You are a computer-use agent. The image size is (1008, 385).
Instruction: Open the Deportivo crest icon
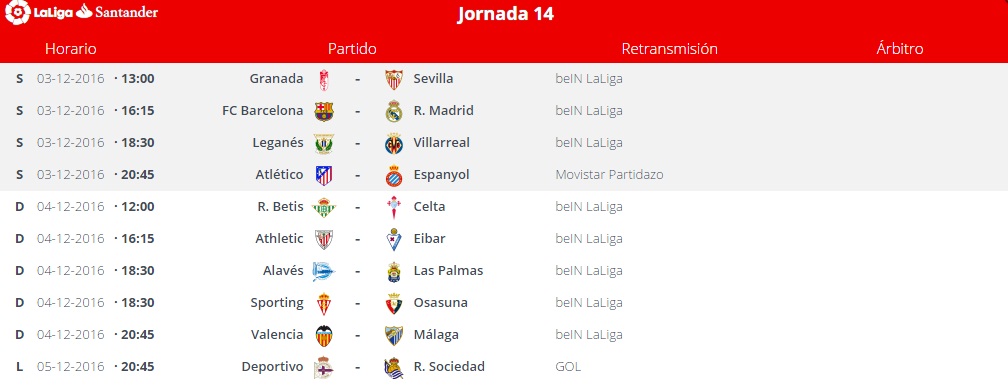pyautogui.click(x=324, y=368)
